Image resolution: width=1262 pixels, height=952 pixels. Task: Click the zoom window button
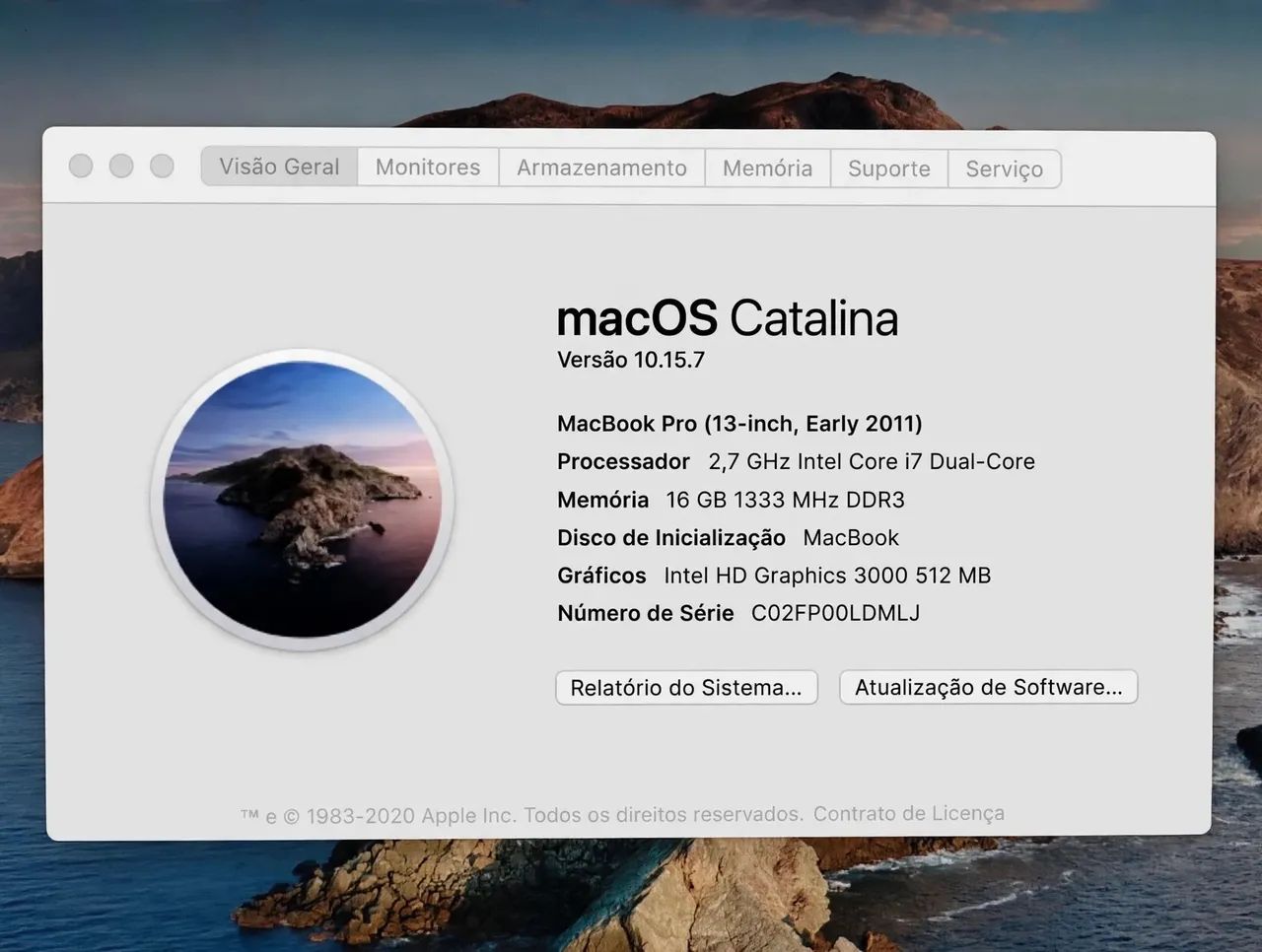tap(162, 166)
